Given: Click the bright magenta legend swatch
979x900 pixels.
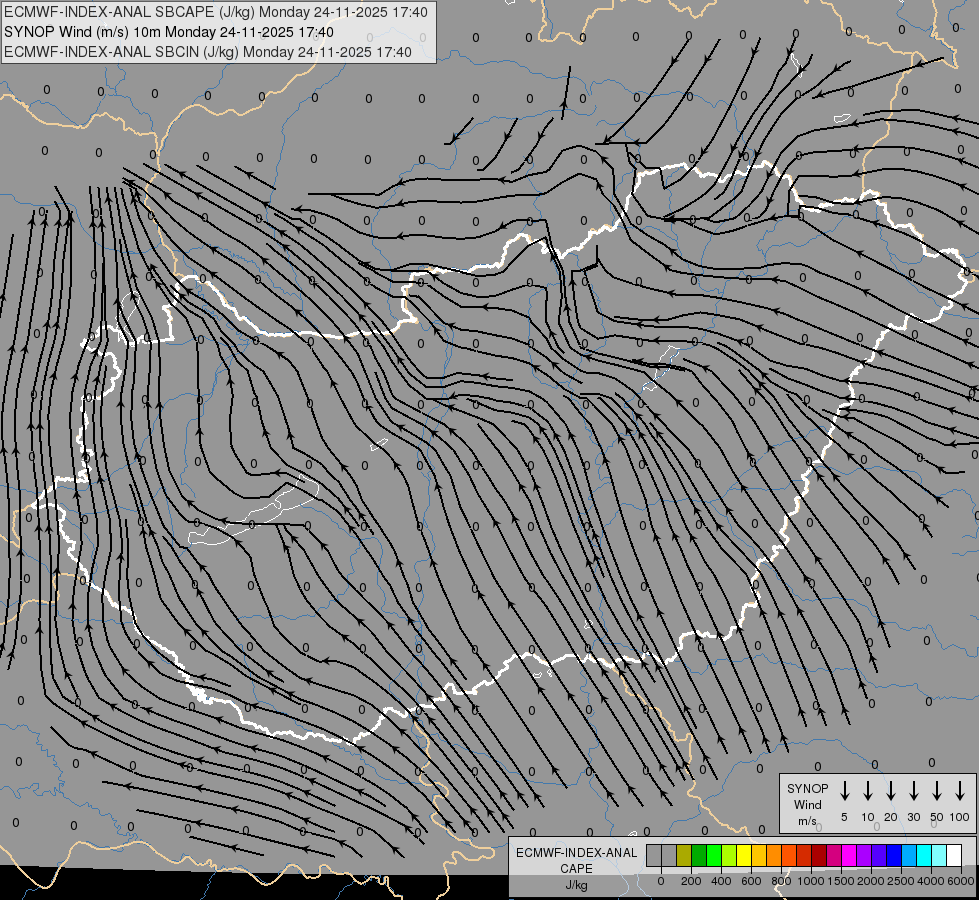Looking at the screenshot, I should tap(849, 855).
